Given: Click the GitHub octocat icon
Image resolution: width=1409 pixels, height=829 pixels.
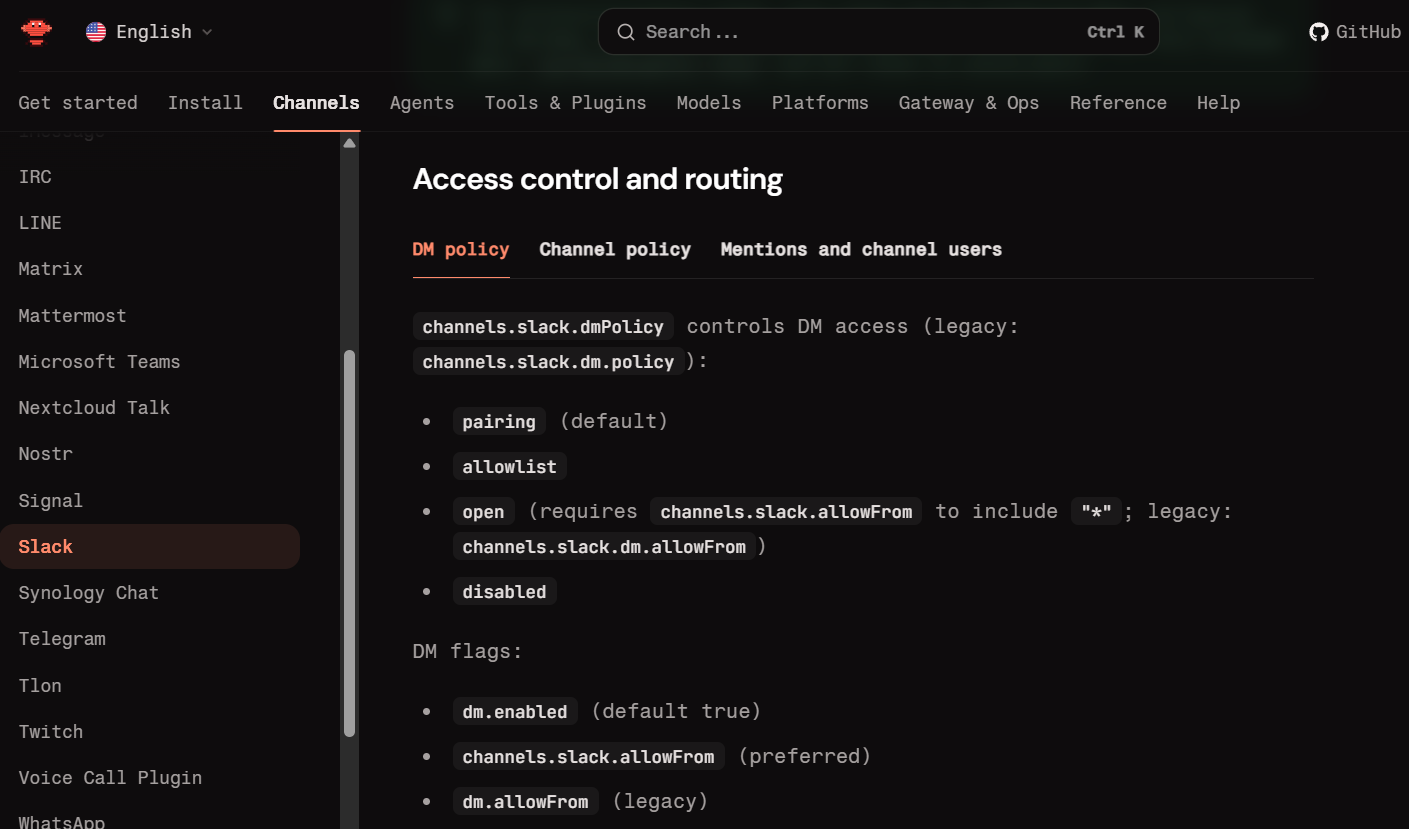Looking at the screenshot, I should [1319, 32].
